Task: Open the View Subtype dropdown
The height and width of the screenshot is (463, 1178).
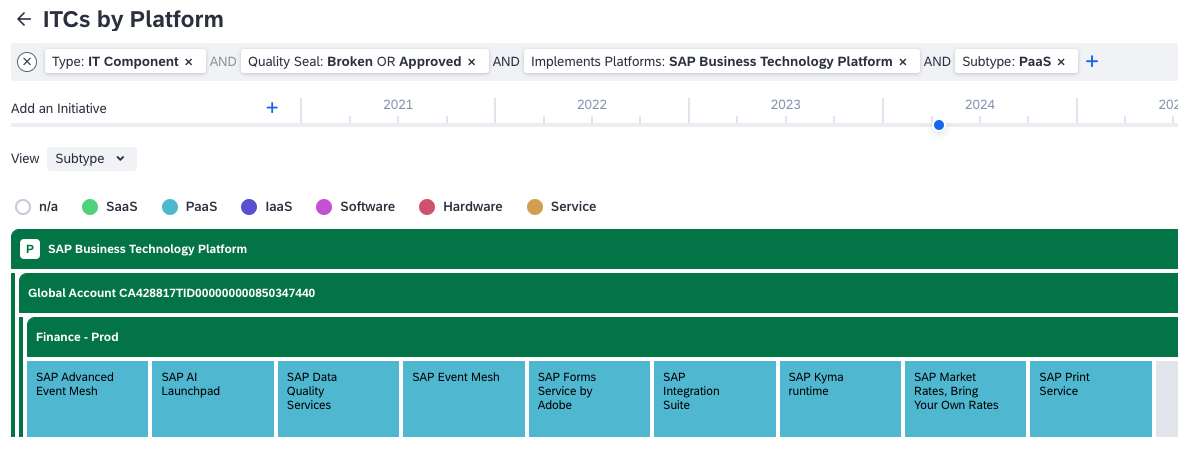Action: click(92, 159)
